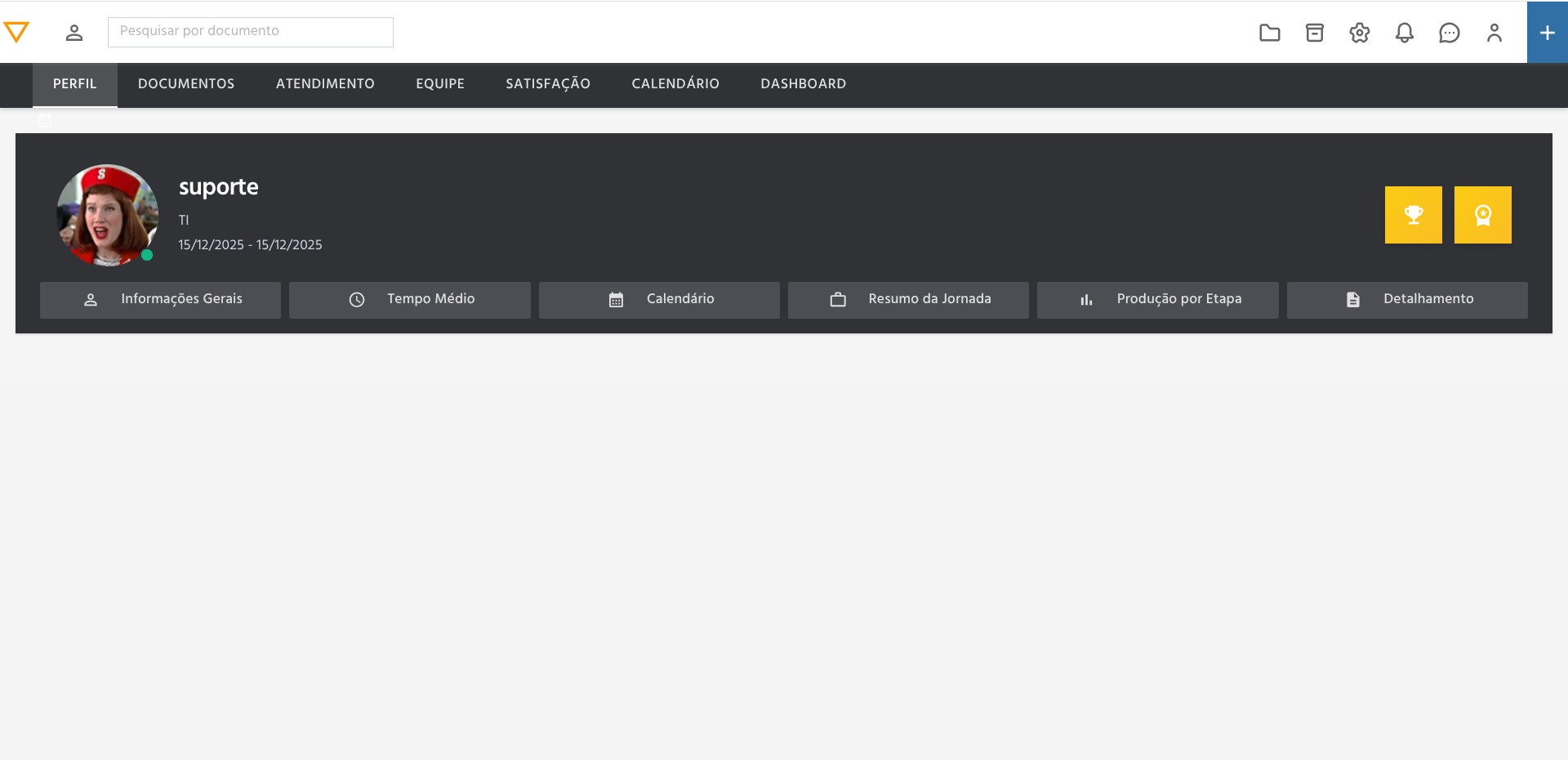
Task: Click the blue plus button top right
Action: coord(1548,33)
